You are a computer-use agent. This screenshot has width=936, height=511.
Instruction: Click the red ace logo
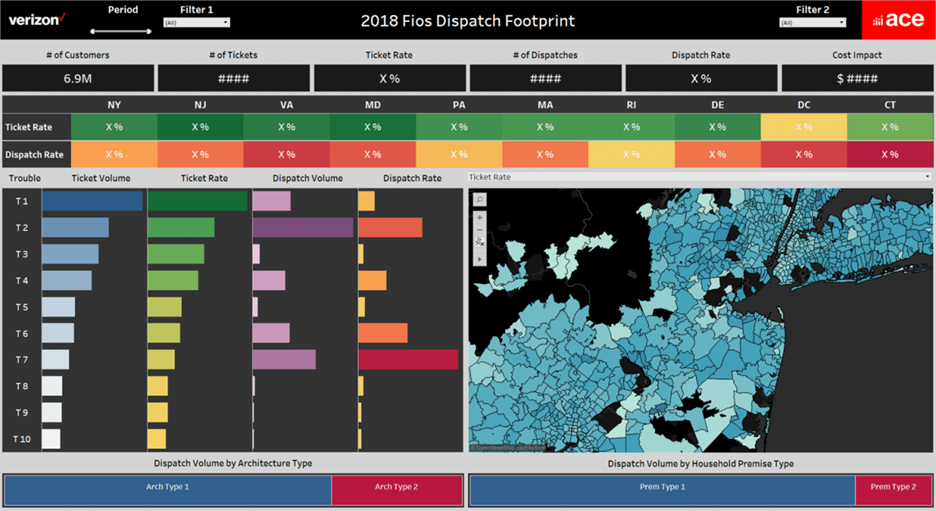coord(898,20)
